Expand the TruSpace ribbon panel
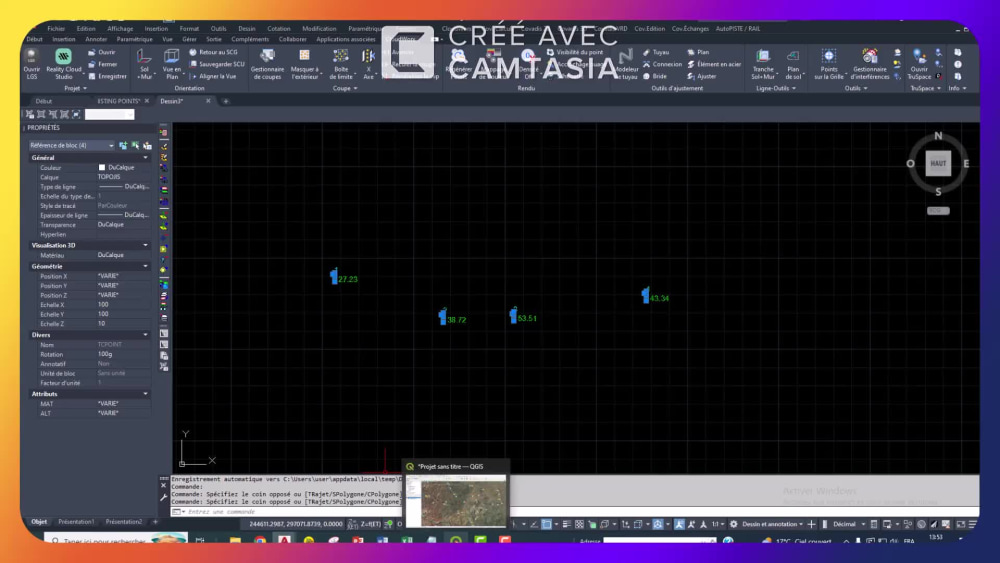Image resolution: width=1000 pixels, height=563 pixels. click(x=925, y=89)
